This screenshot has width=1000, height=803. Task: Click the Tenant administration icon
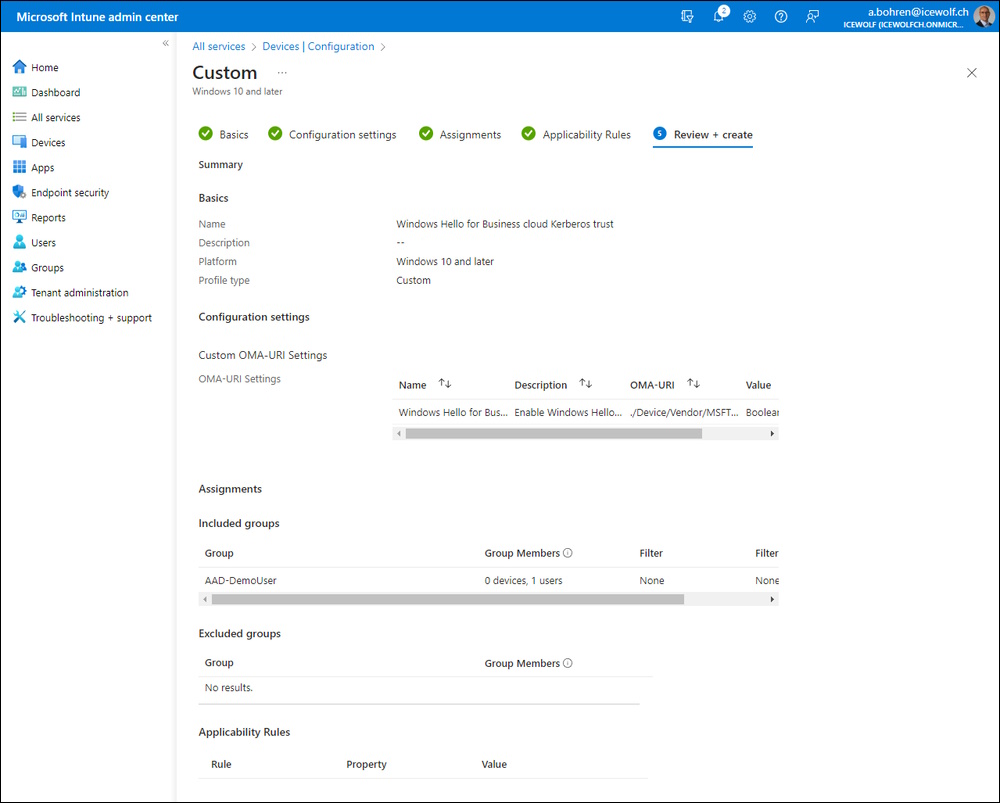coord(20,292)
